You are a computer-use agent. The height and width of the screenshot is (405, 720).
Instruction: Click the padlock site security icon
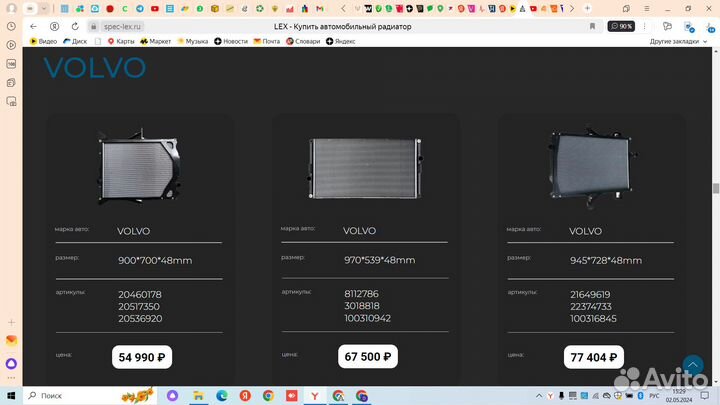point(94,27)
